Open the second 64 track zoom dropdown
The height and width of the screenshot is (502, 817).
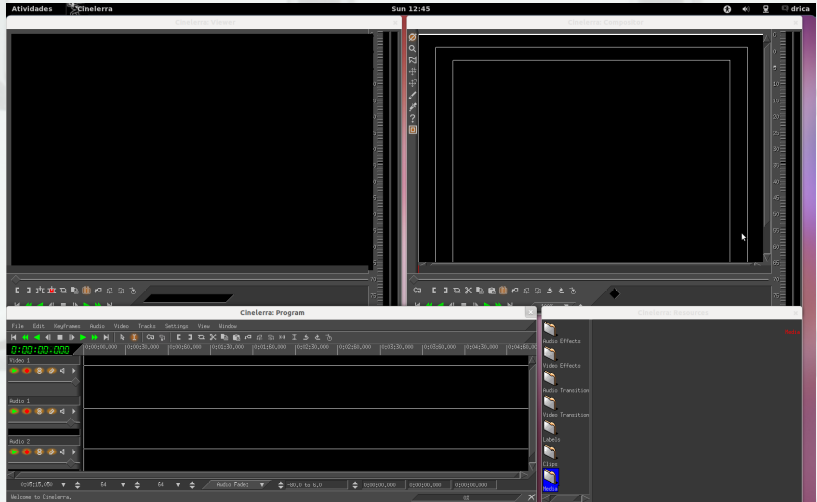point(178,485)
